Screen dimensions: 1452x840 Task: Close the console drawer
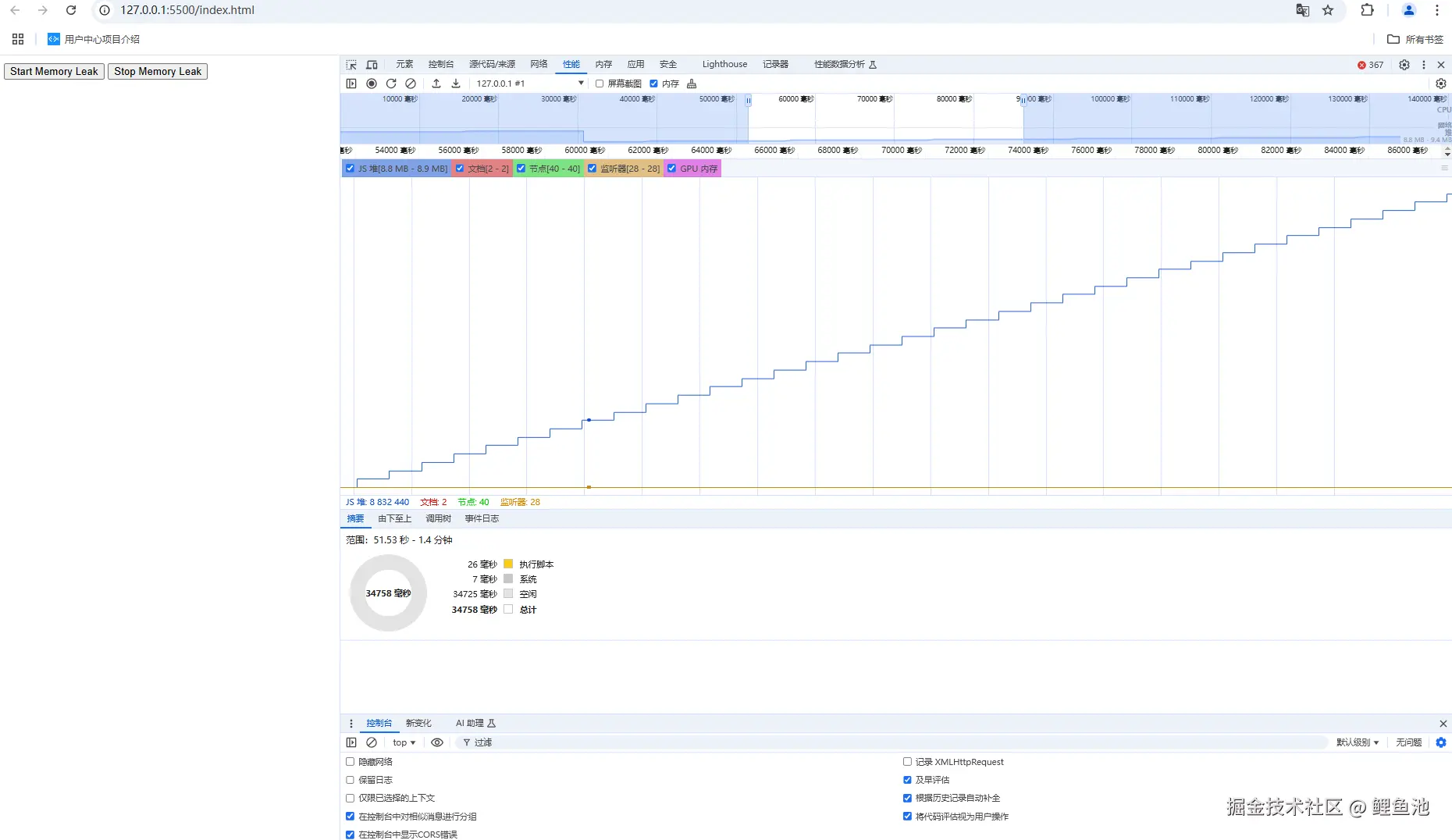(x=1443, y=724)
